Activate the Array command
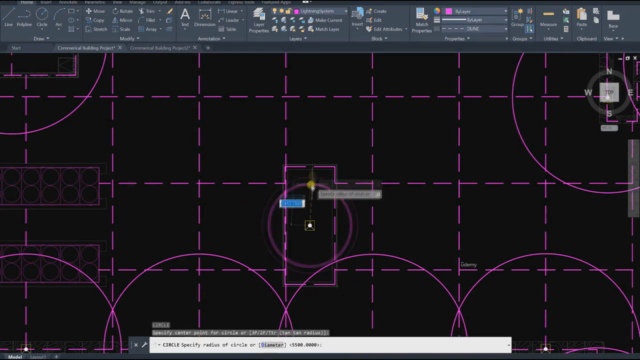 (147, 29)
